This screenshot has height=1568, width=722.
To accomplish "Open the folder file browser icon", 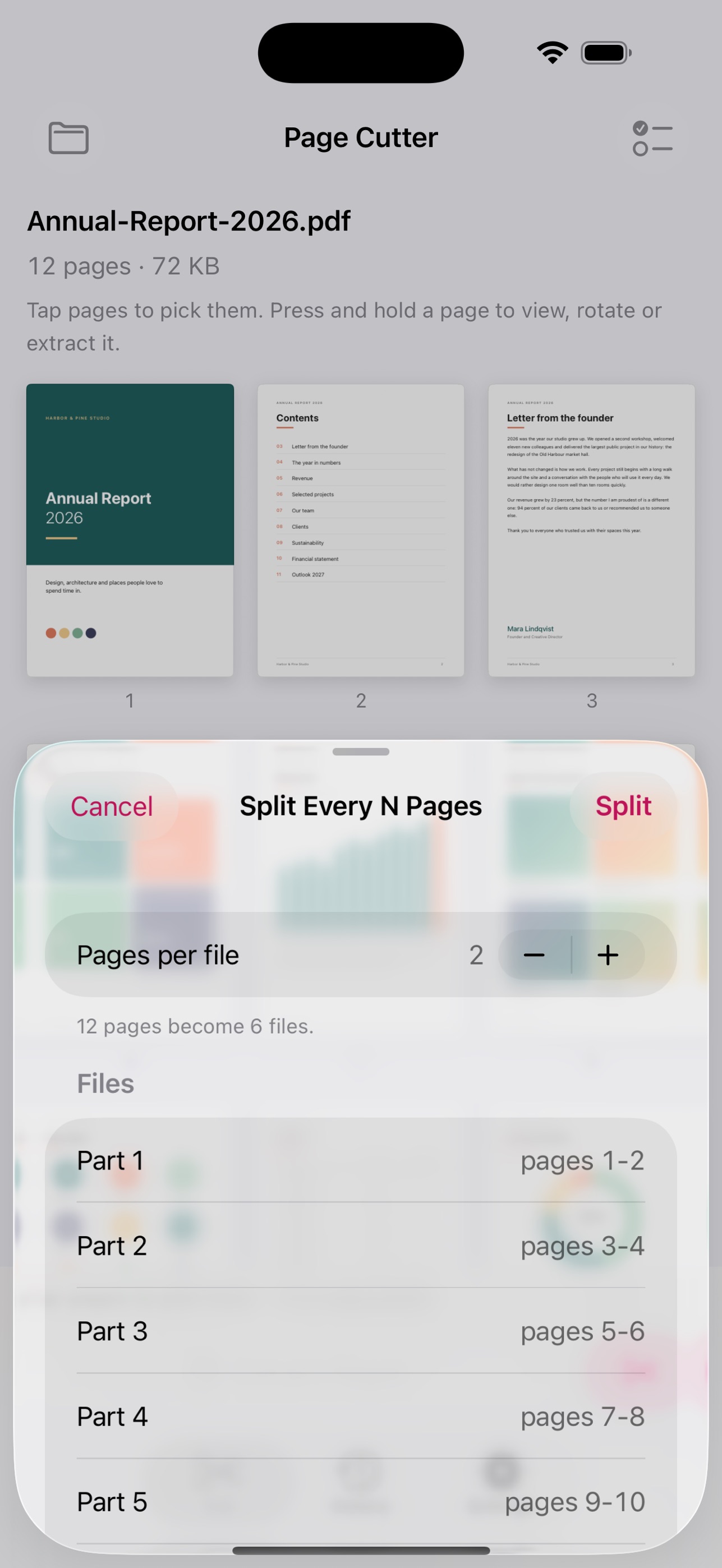I will [x=69, y=138].
